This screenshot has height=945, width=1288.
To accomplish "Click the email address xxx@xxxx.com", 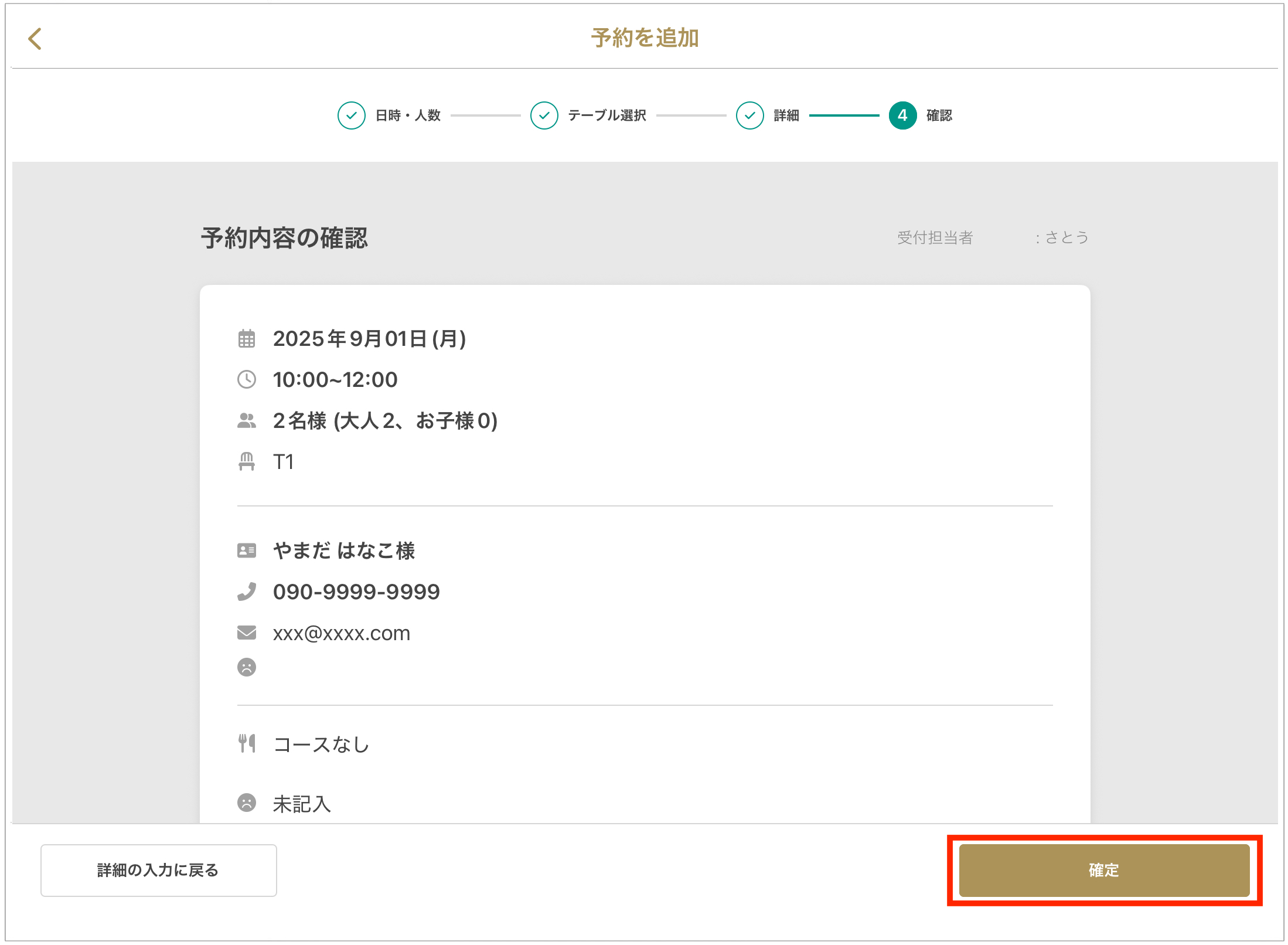I will coord(342,633).
